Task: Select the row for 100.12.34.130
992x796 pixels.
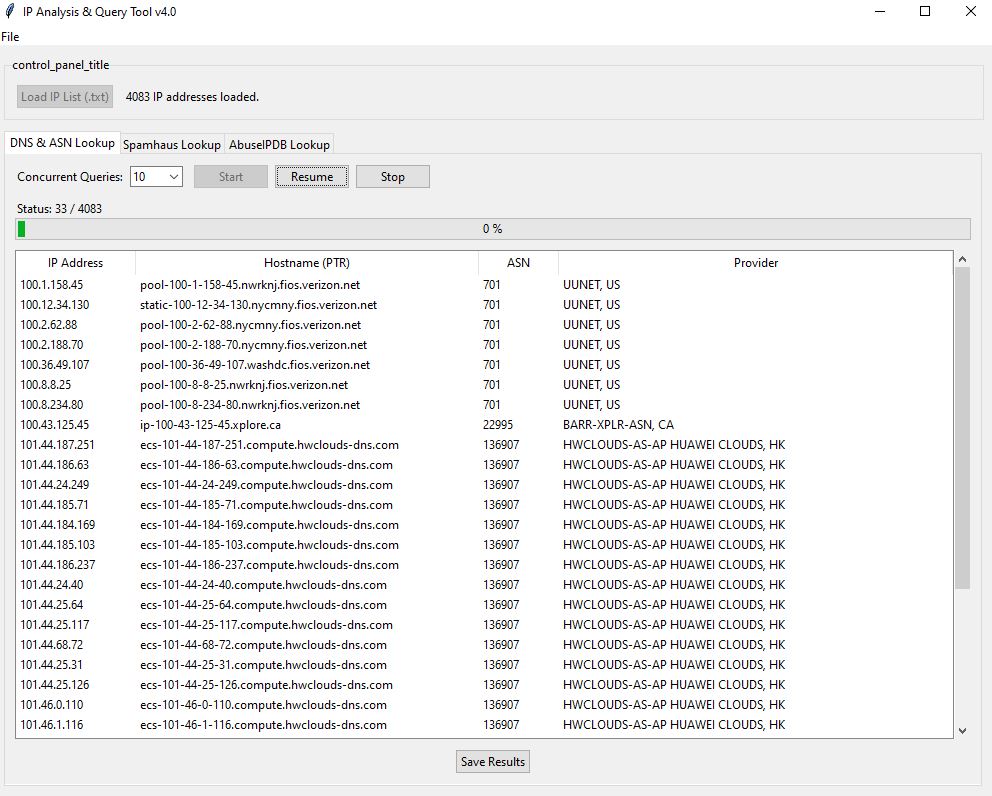Action: click(x=484, y=305)
